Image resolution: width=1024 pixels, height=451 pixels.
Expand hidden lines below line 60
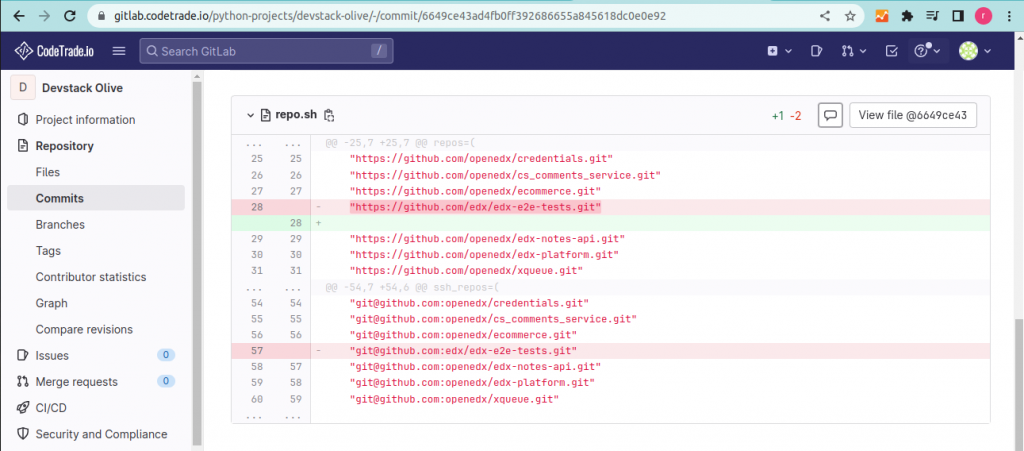[270, 416]
